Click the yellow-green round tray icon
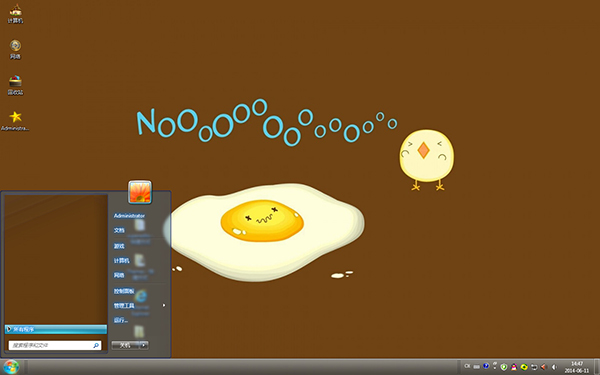The image size is (600, 375). [x=524, y=367]
